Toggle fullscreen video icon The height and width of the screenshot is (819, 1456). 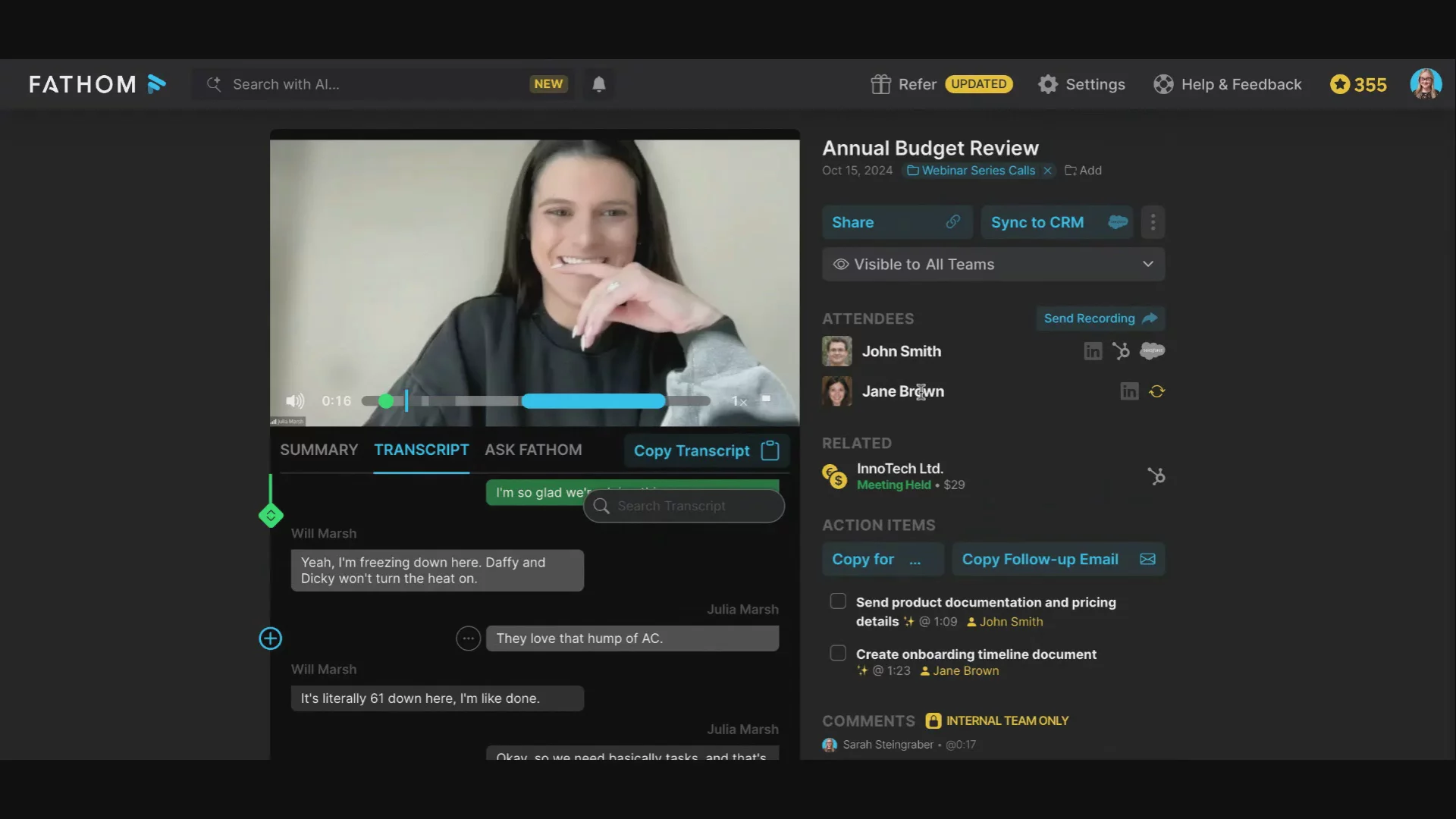click(x=766, y=398)
